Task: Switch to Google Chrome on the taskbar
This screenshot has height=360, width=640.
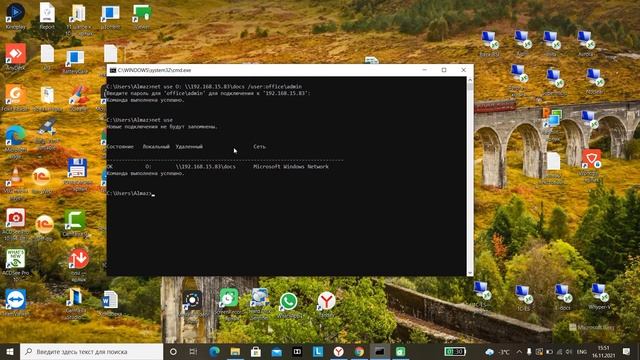Action: pyautogui.click(x=359, y=351)
